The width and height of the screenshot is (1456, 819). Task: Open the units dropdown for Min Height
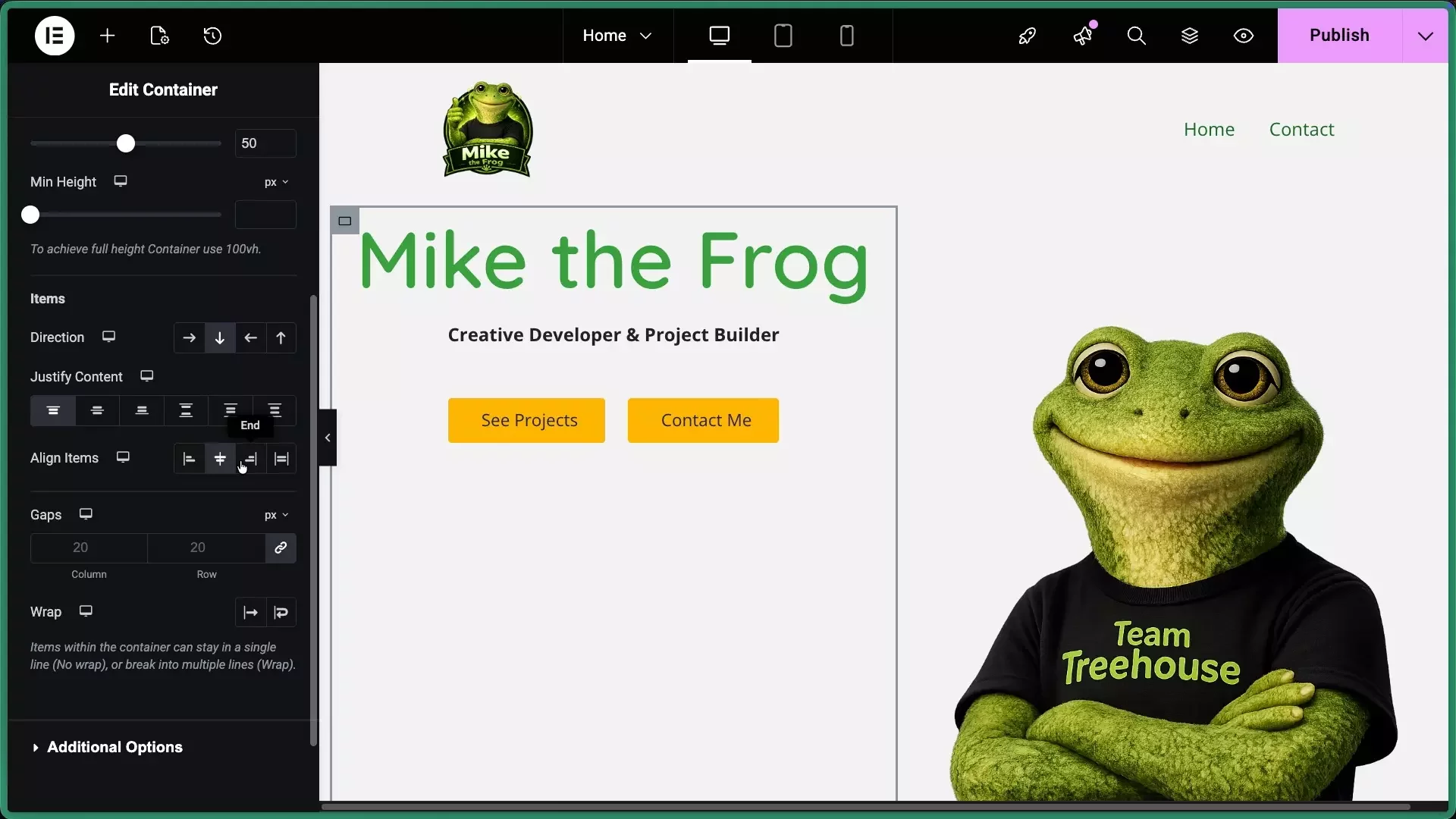pos(276,182)
